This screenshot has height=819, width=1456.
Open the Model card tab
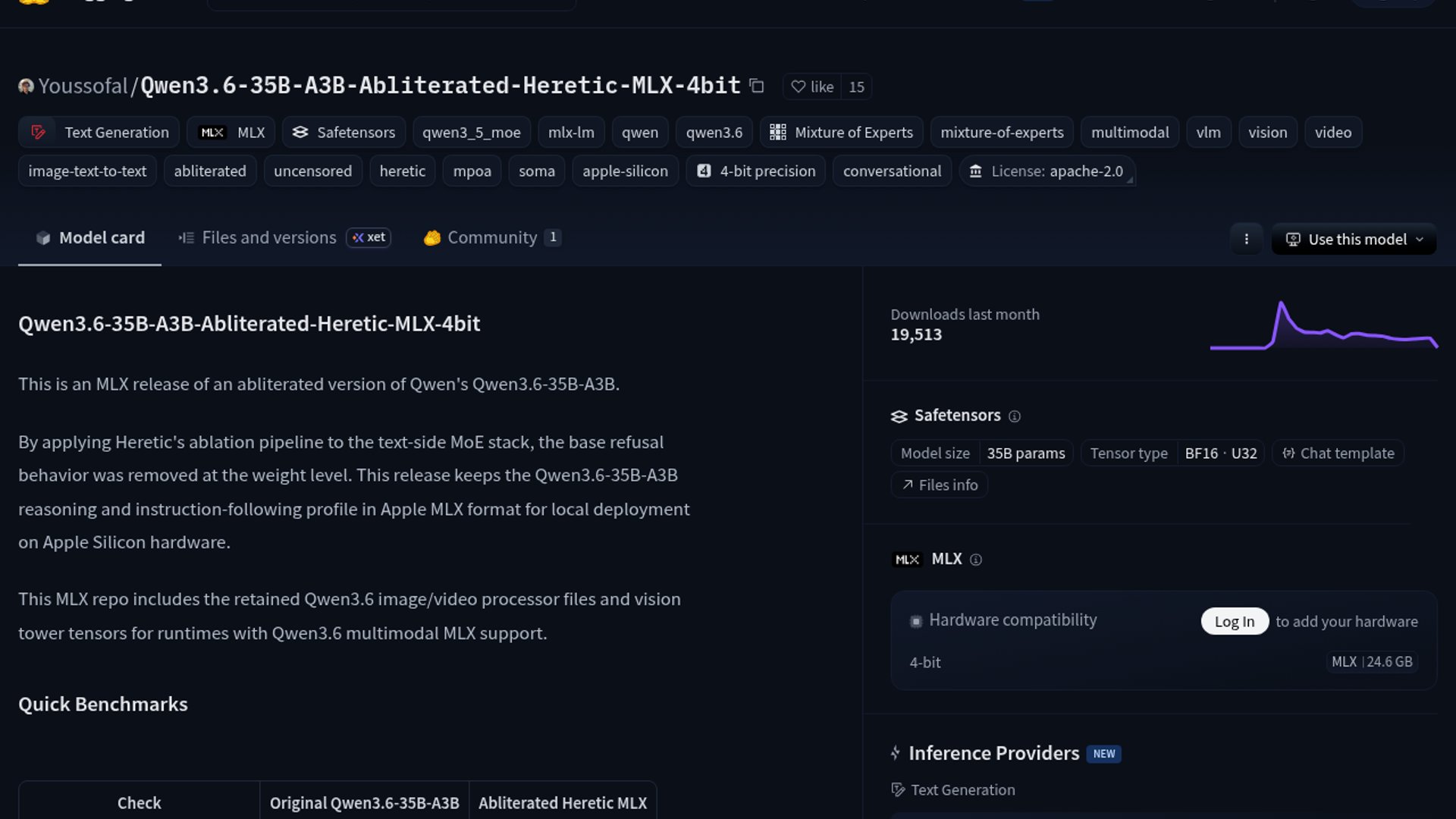pyautogui.click(x=89, y=238)
